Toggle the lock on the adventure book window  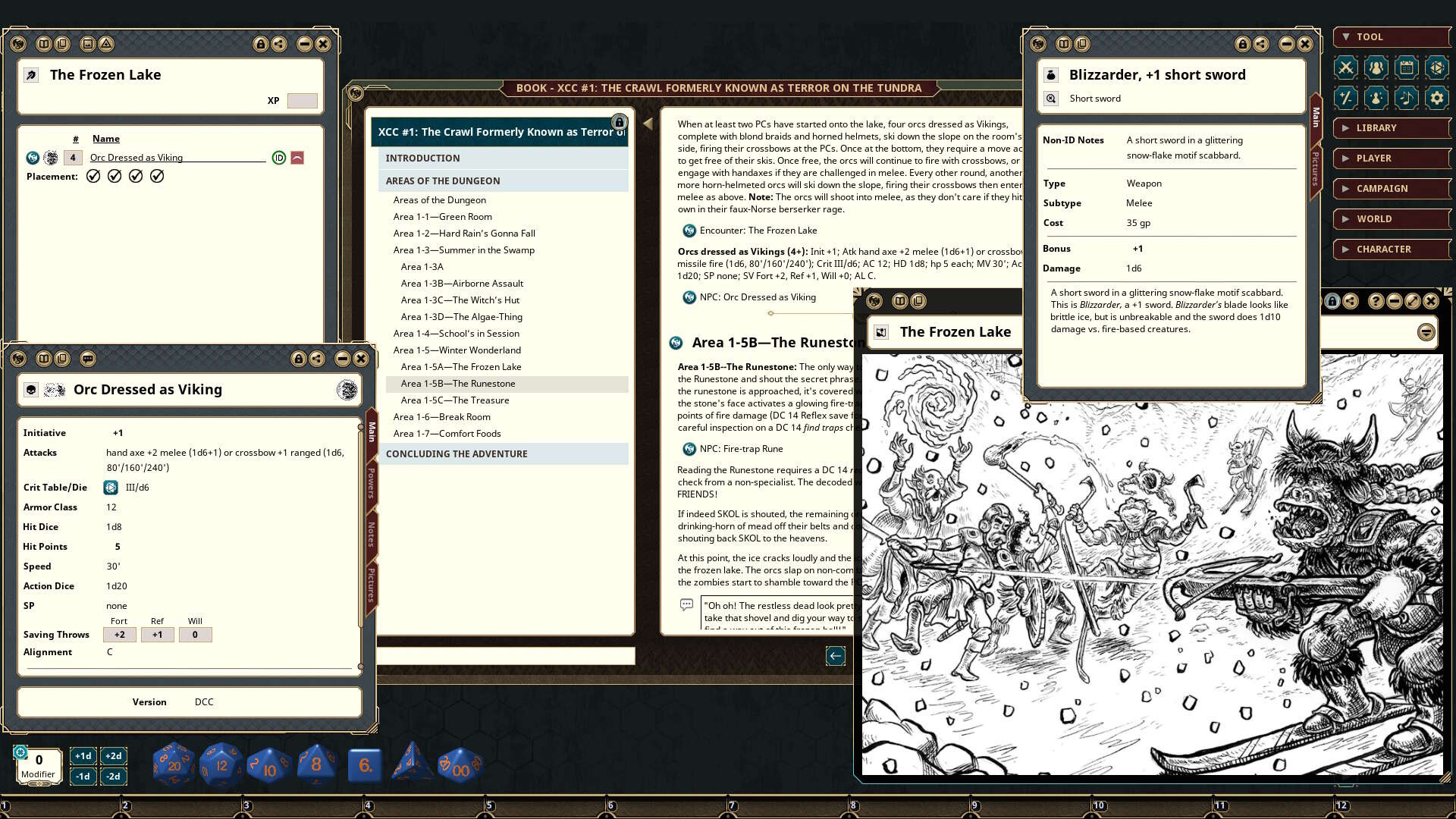(x=619, y=121)
